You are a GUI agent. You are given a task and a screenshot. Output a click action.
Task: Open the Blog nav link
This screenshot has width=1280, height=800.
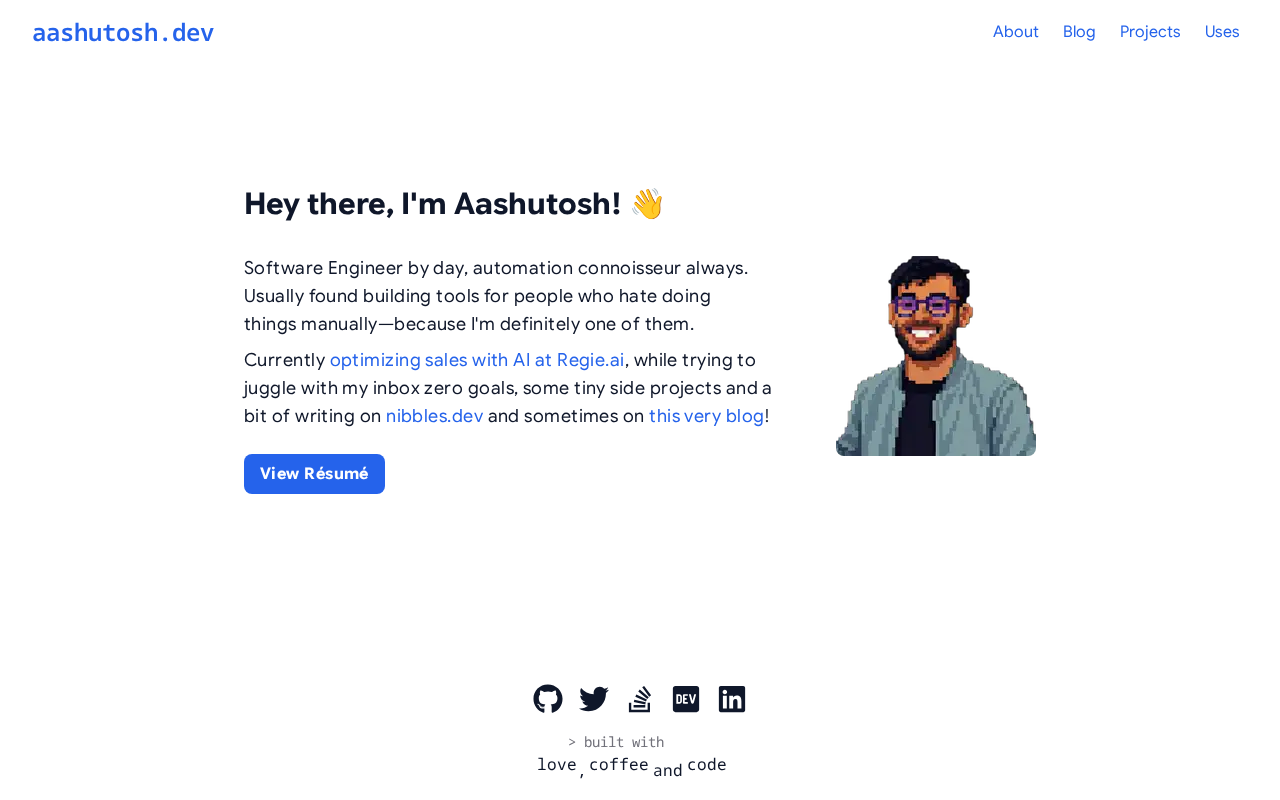click(1079, 32)
